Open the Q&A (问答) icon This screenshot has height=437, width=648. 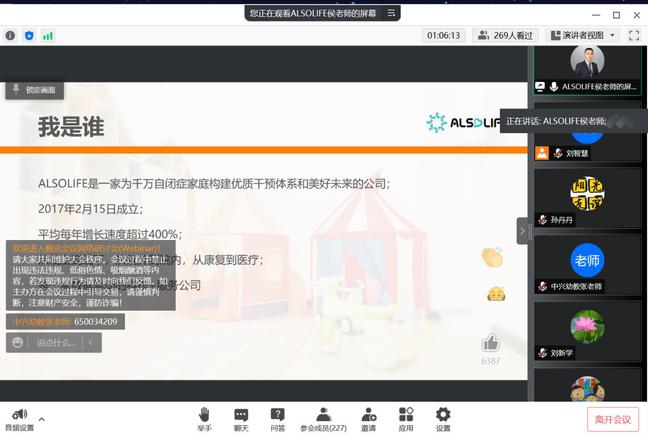(x=277, y=418)
